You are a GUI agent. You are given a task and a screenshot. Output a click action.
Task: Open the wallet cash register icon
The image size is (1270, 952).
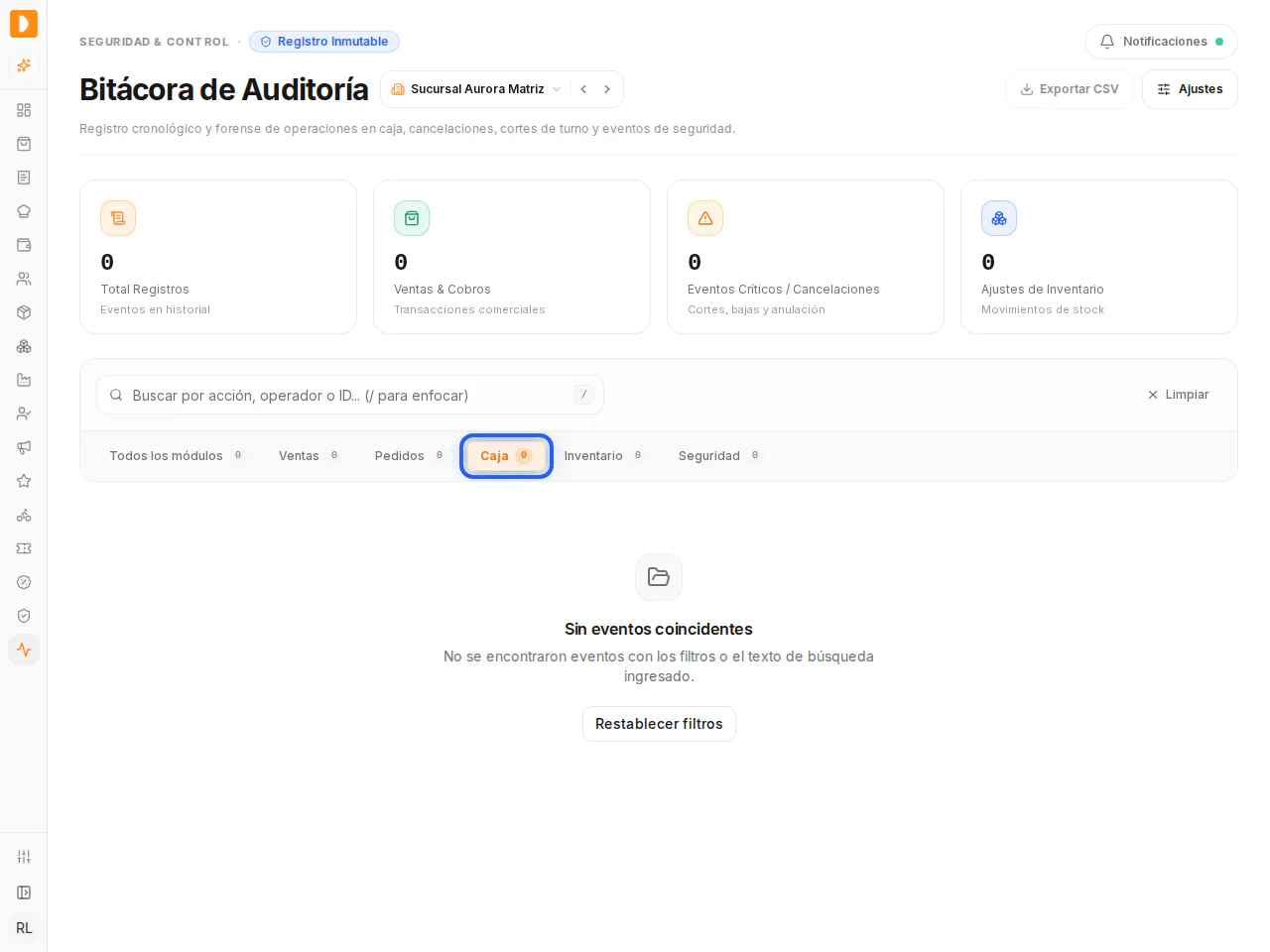[24, 245]
